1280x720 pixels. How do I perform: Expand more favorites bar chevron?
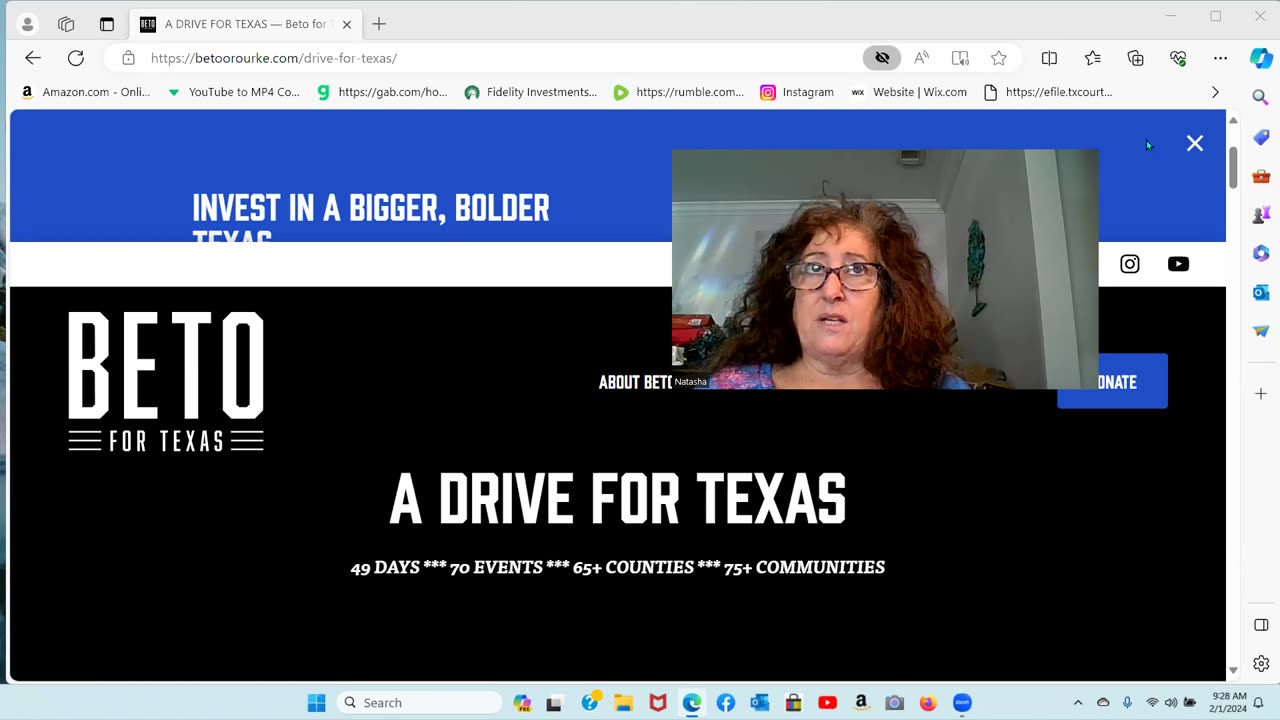pos(1215,92)
